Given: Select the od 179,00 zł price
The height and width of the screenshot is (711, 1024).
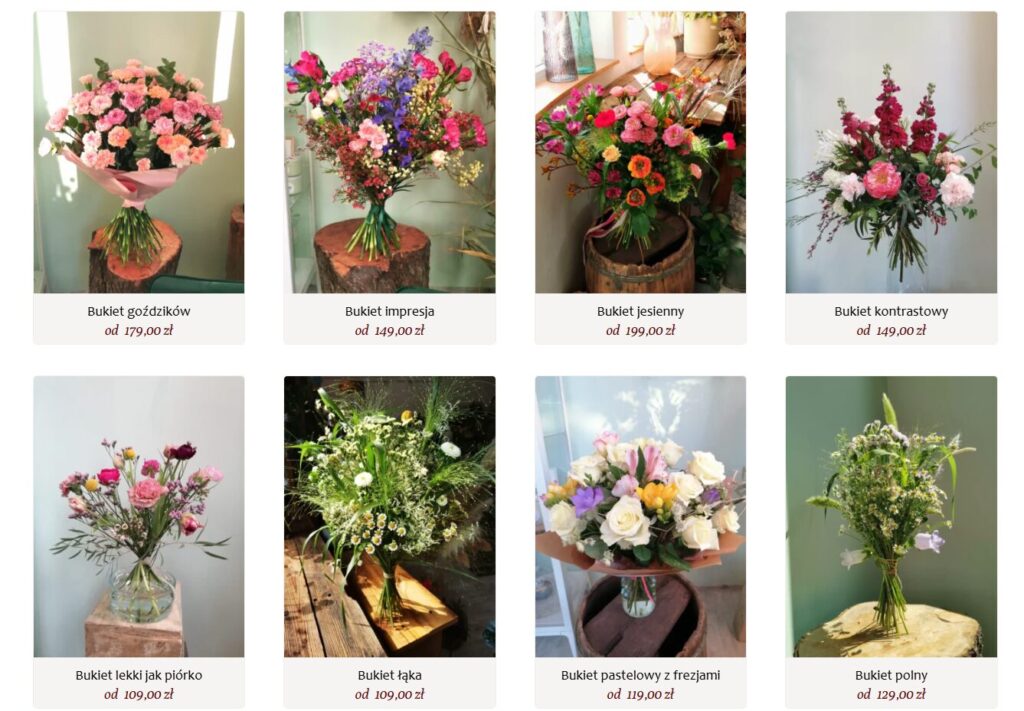Looking at the screenshot, I should [x=139, y=330].
